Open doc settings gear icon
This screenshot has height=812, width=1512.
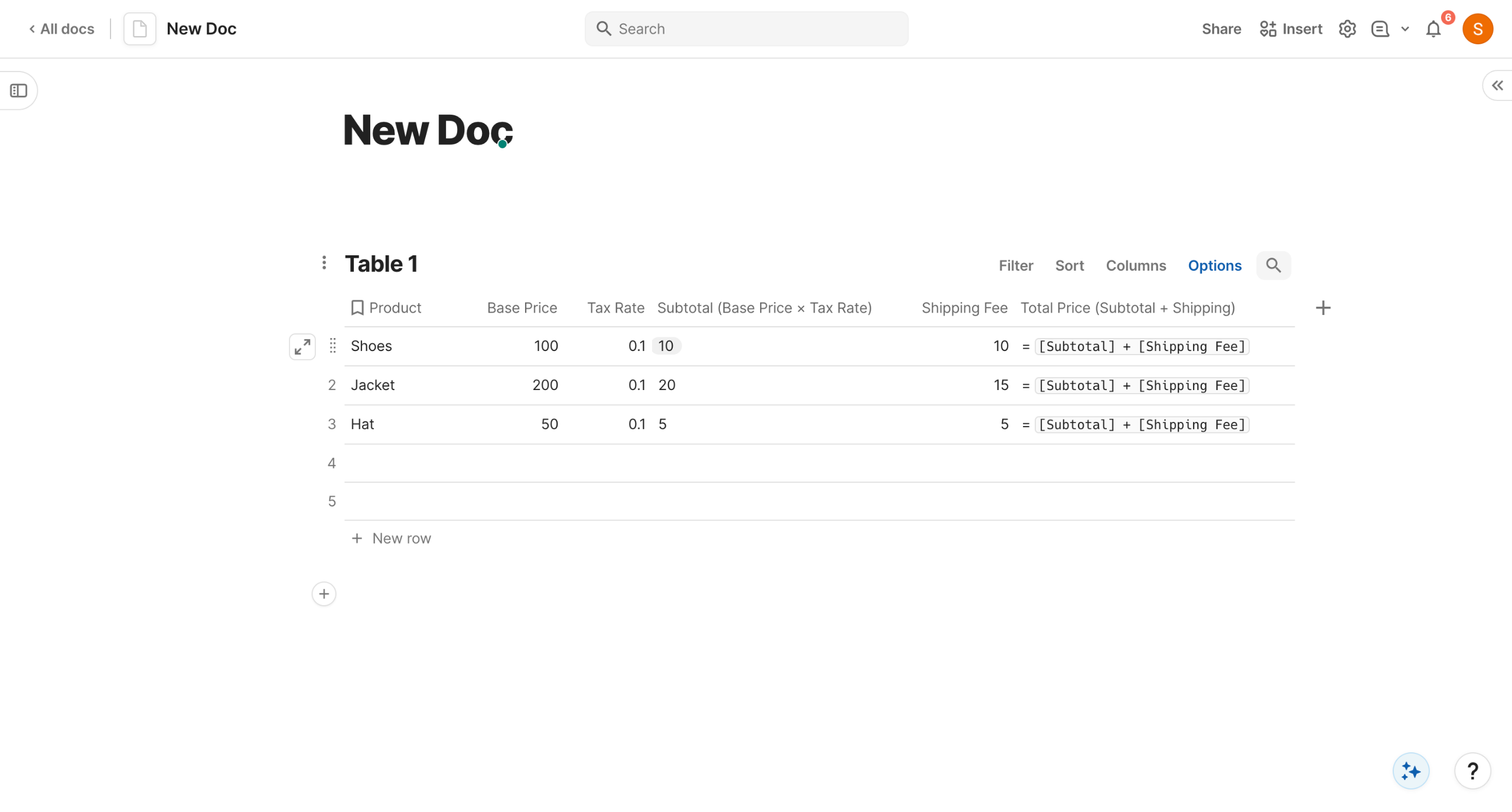(x=1347, y=29)
